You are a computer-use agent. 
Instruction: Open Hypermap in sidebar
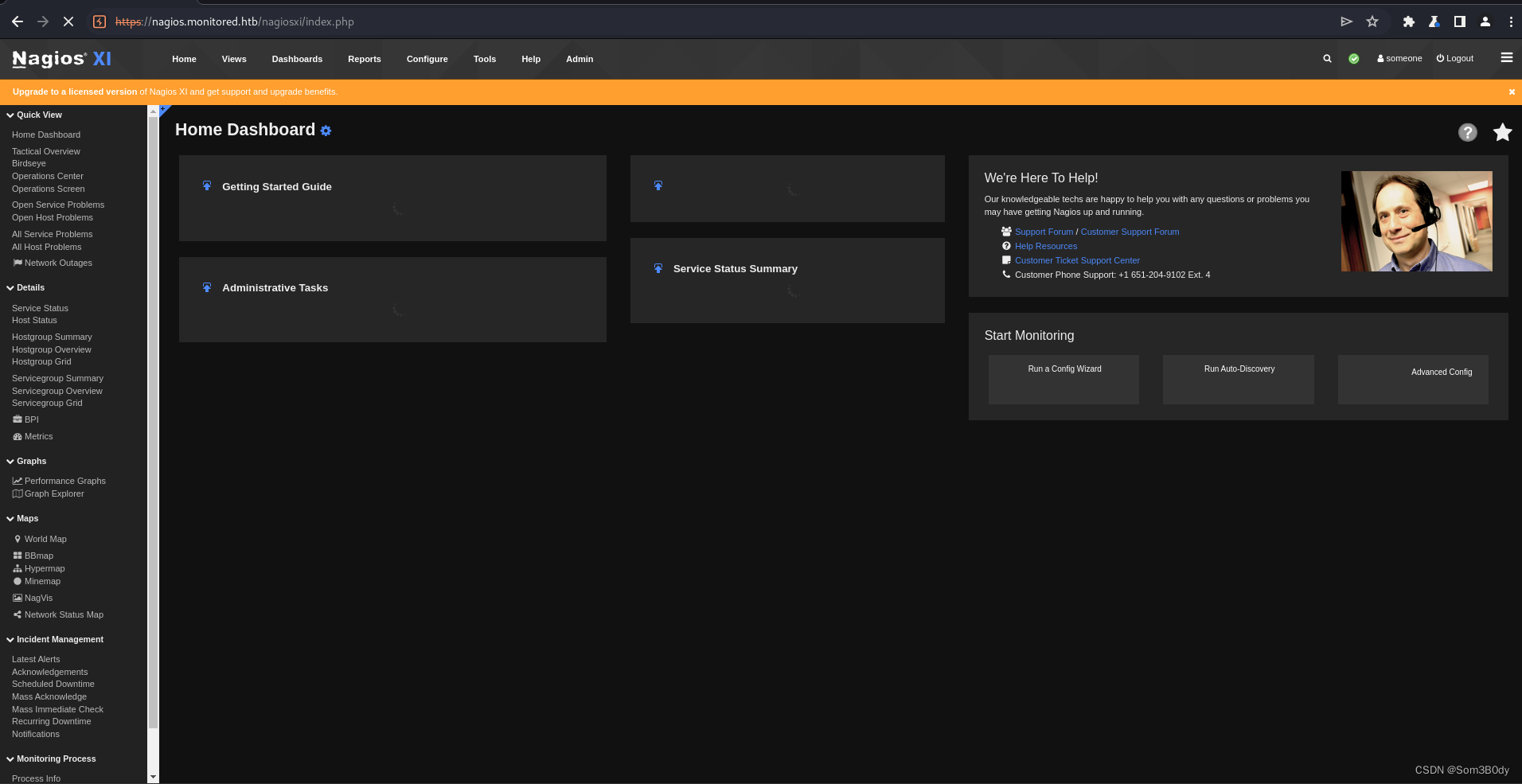tap(39, 568)
